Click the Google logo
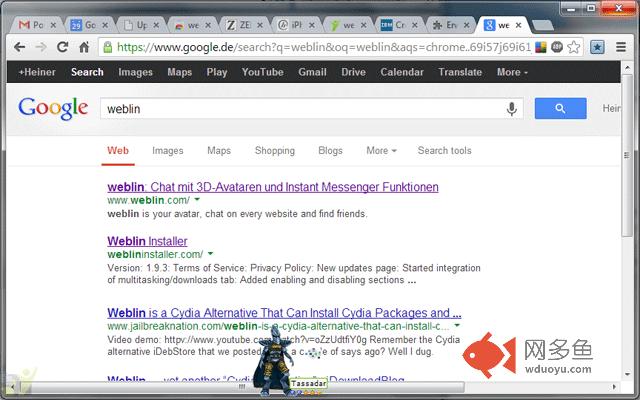The height and width of the screenshot is (400, 640). (x=53, y=108)
